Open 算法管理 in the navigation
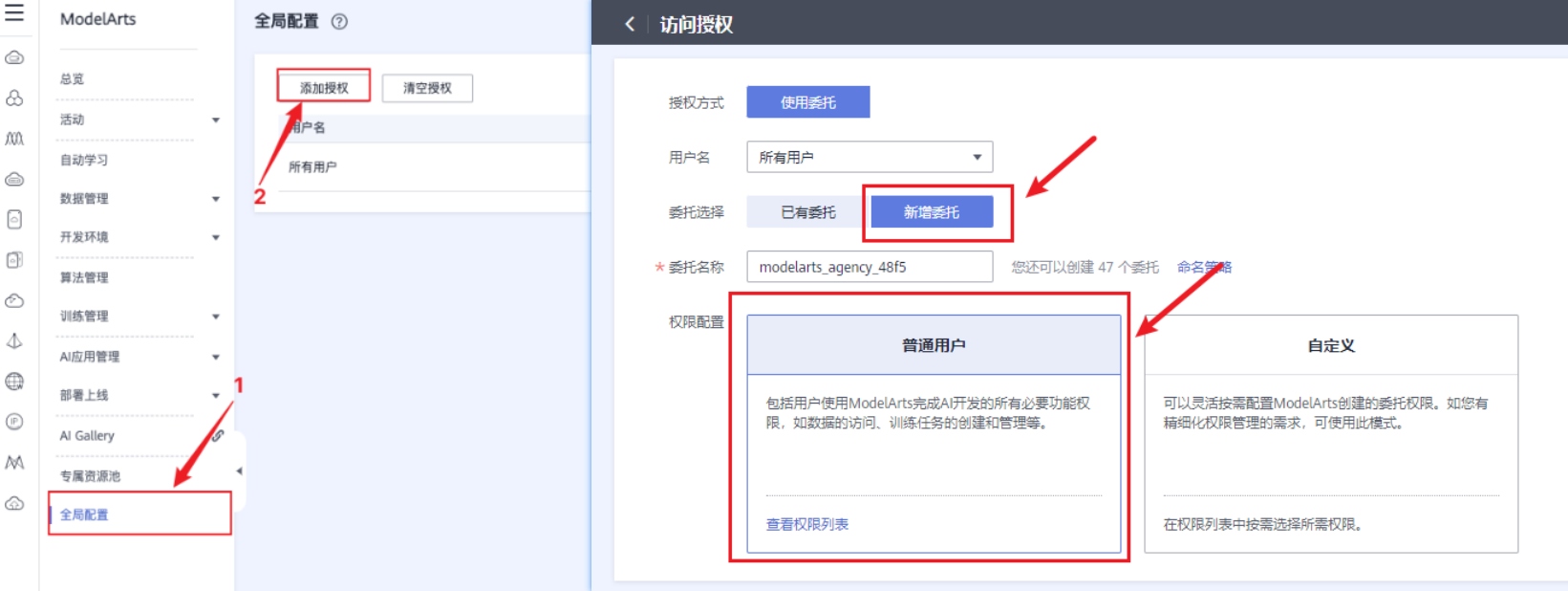 point(84,277)
